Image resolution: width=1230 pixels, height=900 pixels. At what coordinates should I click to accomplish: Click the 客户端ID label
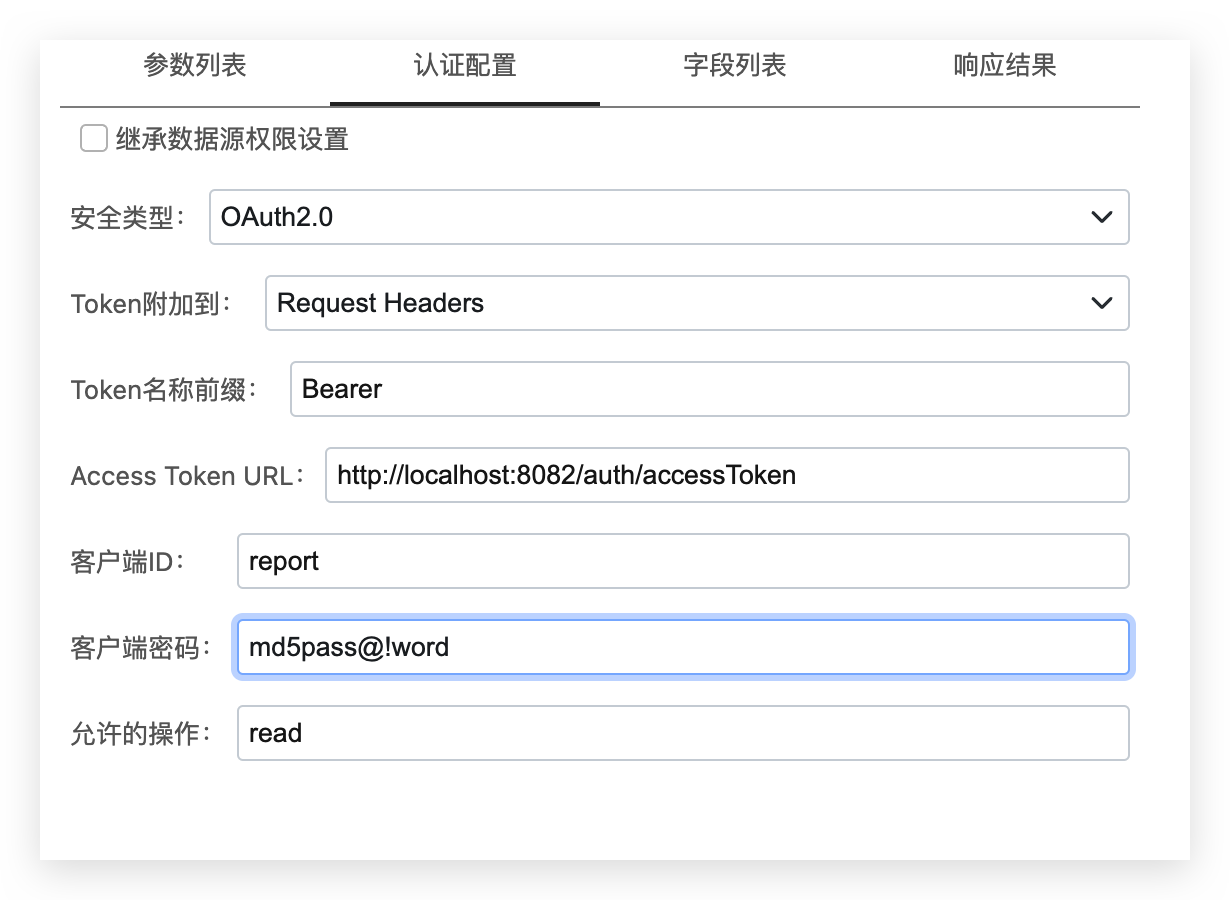128,562
